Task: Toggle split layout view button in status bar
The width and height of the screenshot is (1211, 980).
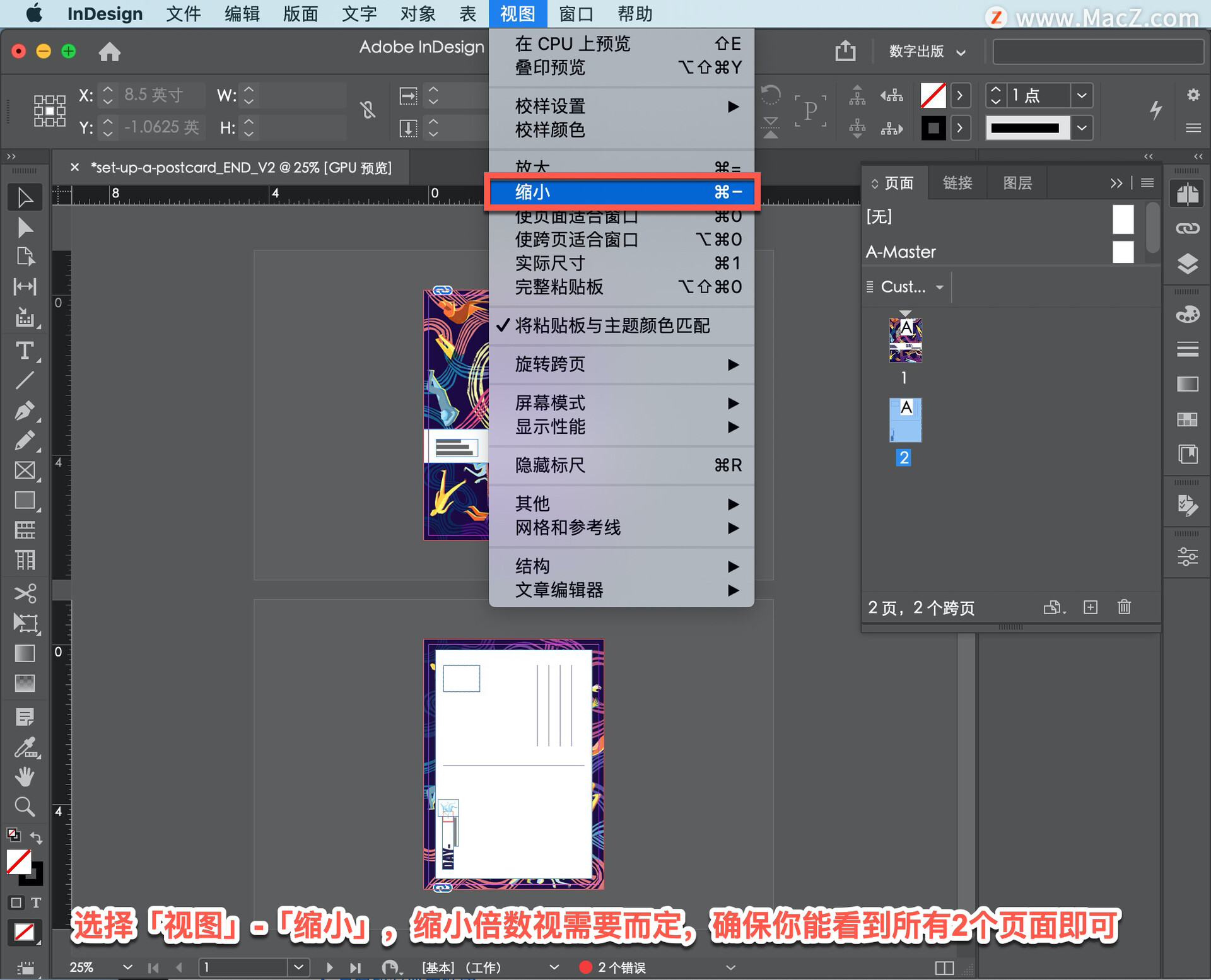Action: (x=944, y=967)
